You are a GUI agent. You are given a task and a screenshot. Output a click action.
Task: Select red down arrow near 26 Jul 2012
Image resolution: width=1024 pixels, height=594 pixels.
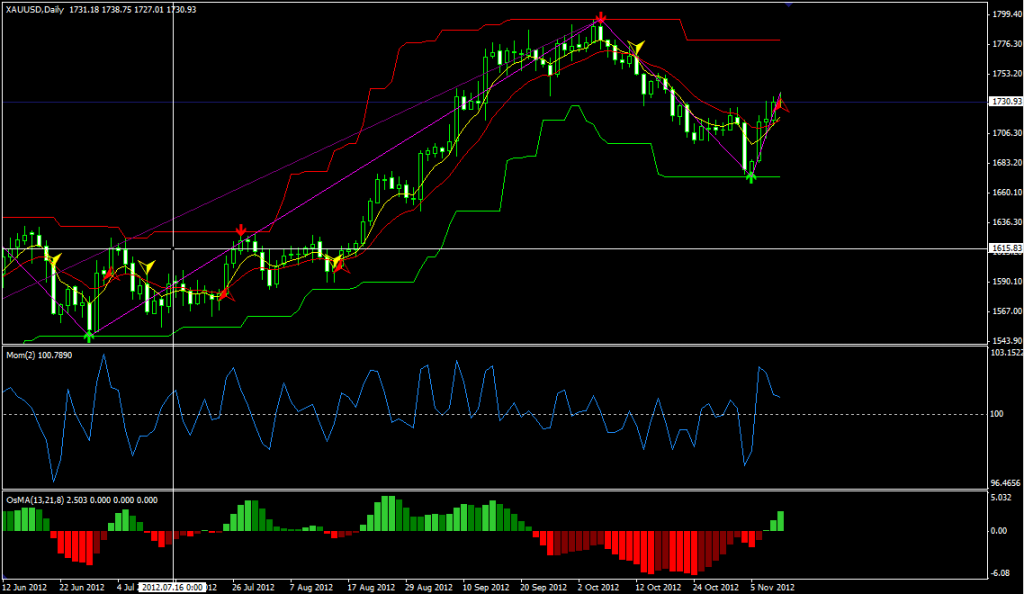pos(241,230)
